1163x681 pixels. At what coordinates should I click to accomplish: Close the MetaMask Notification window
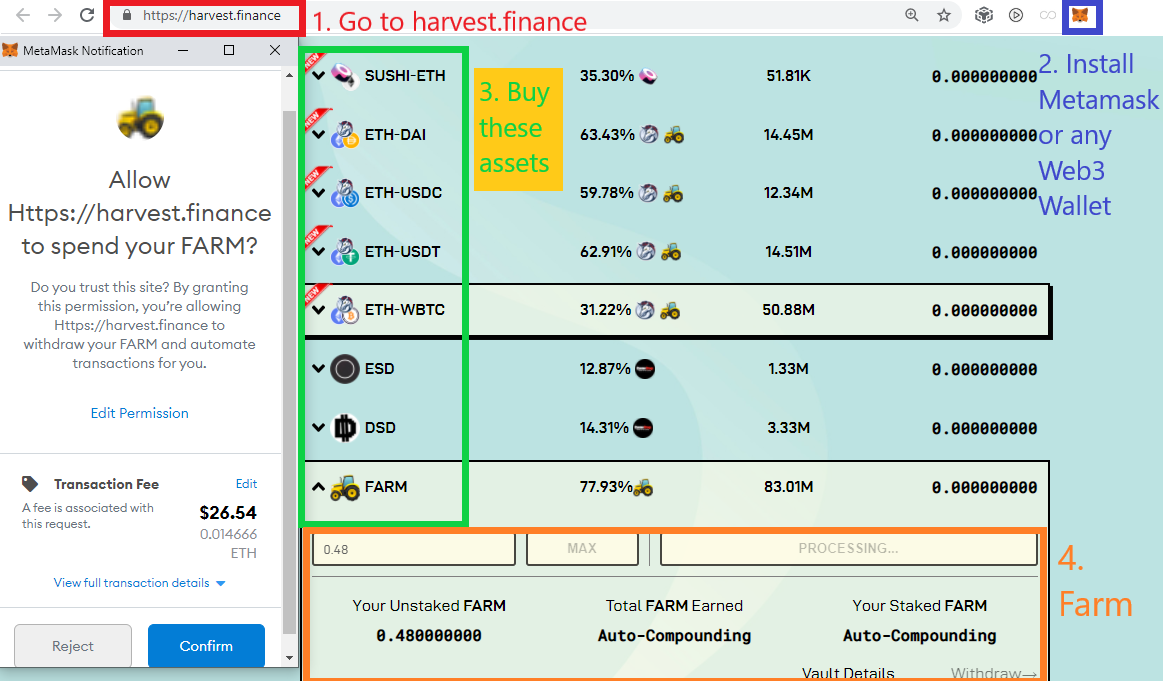(275, 50)
